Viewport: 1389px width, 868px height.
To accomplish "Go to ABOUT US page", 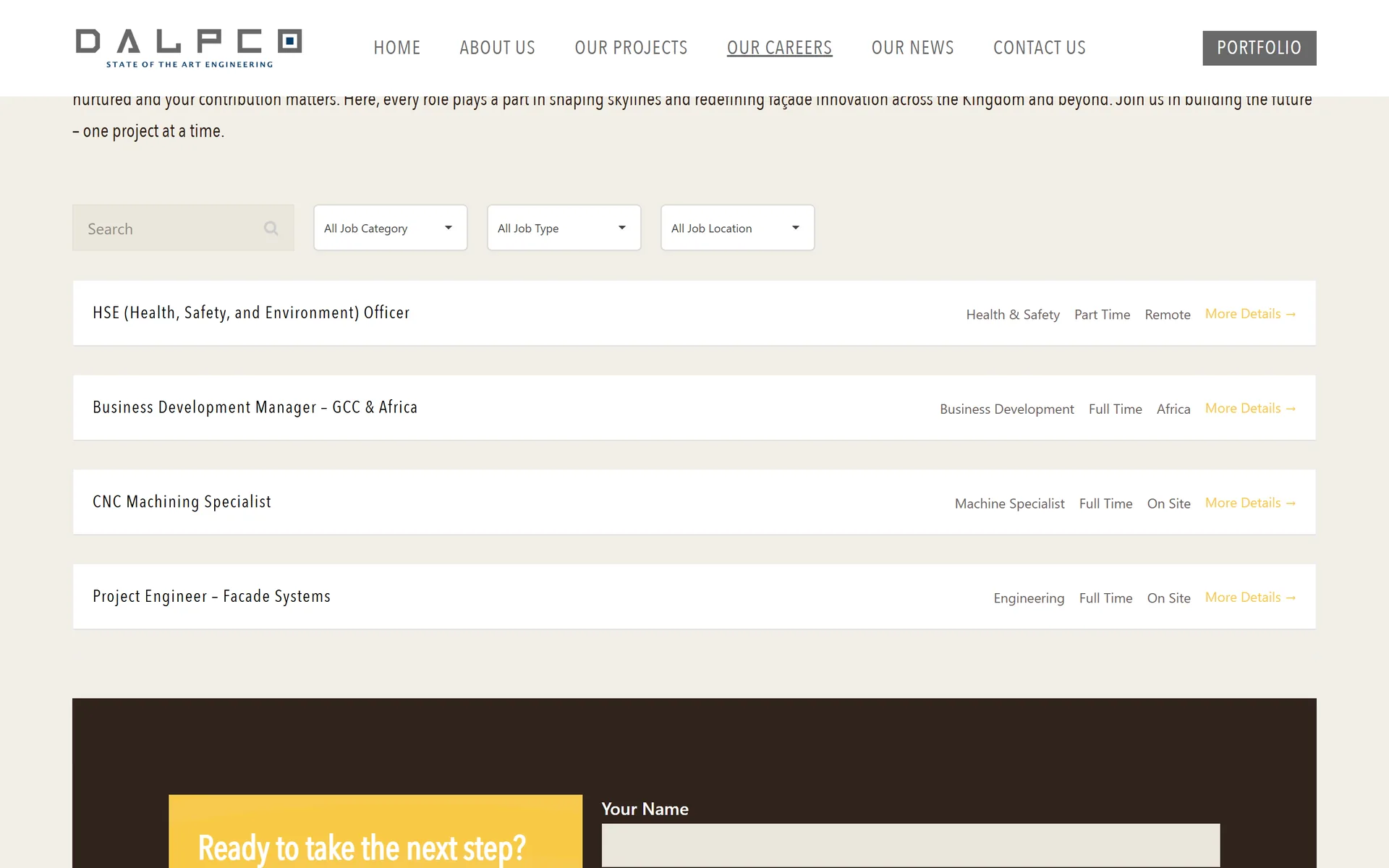I will [x=498, y=48].
